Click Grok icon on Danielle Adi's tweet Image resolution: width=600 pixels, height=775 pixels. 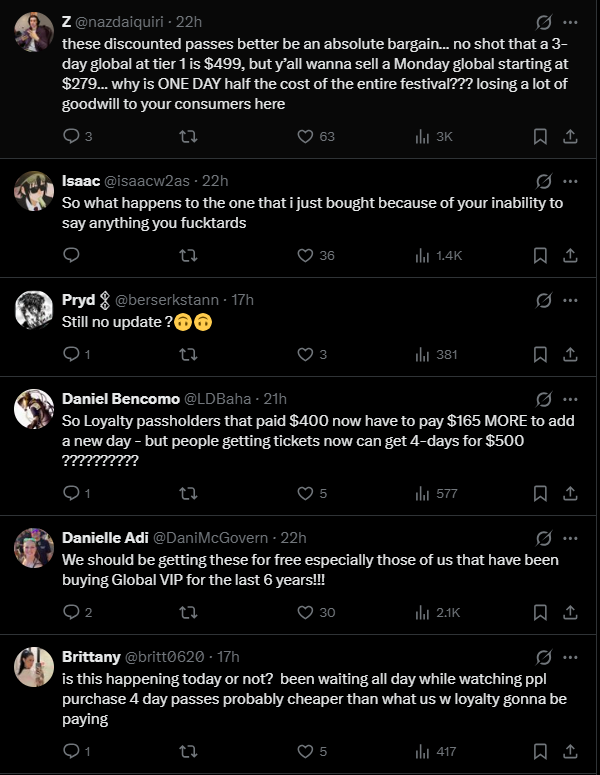[x=545, y=538]
